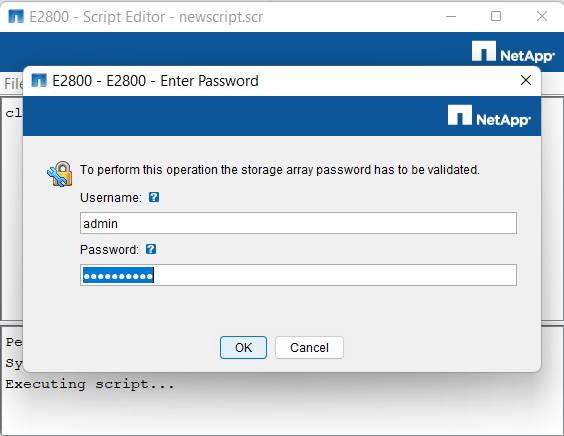
Task: Open the partially hidden File menu
Action: tap(13, 84)
